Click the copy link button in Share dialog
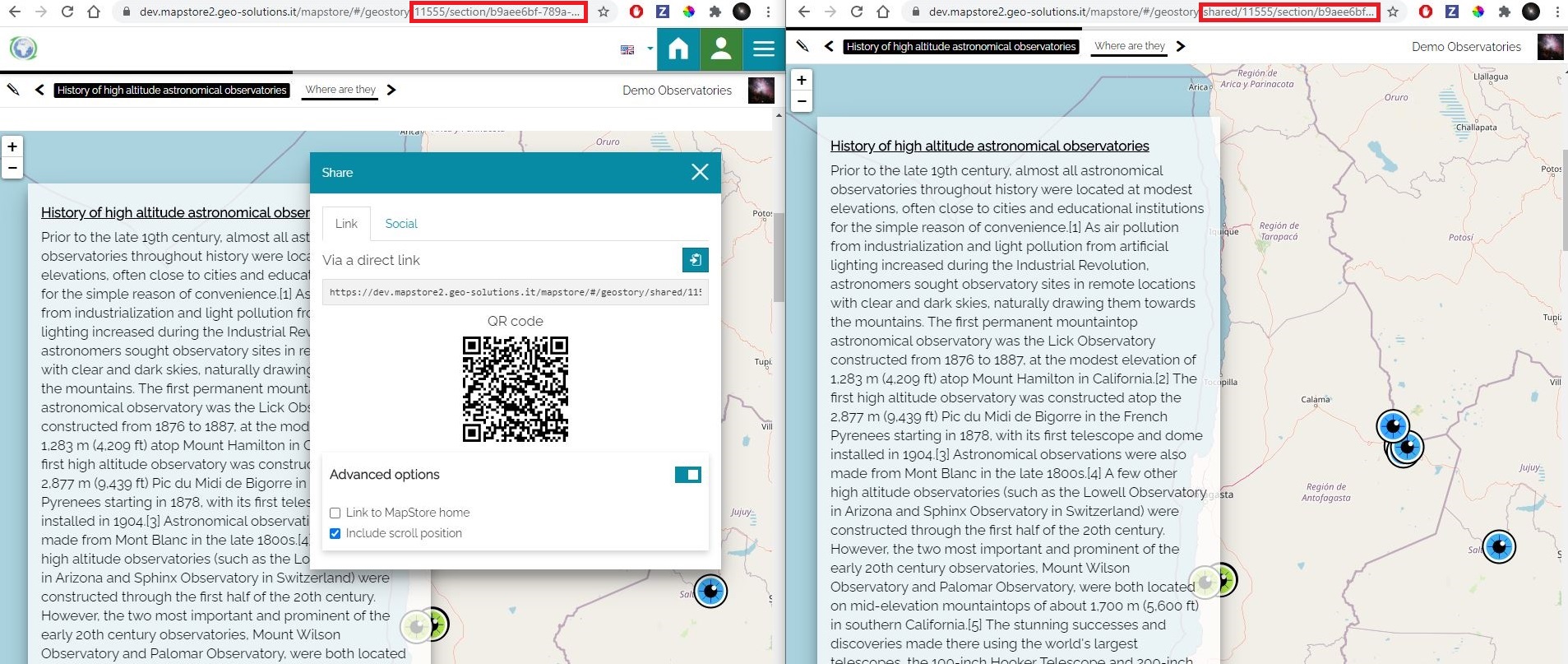Viewport: 1568px width, 664px height. click(695, 260)
